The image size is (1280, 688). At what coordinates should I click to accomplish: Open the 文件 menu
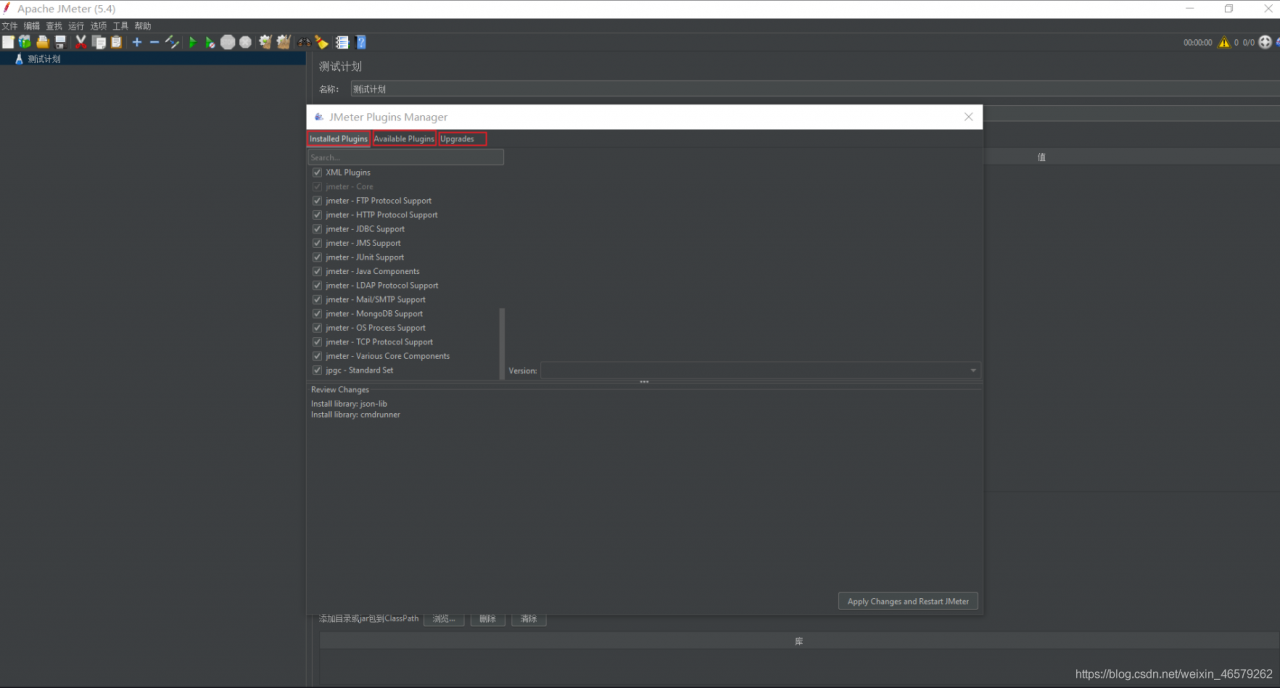pos(10,26)
